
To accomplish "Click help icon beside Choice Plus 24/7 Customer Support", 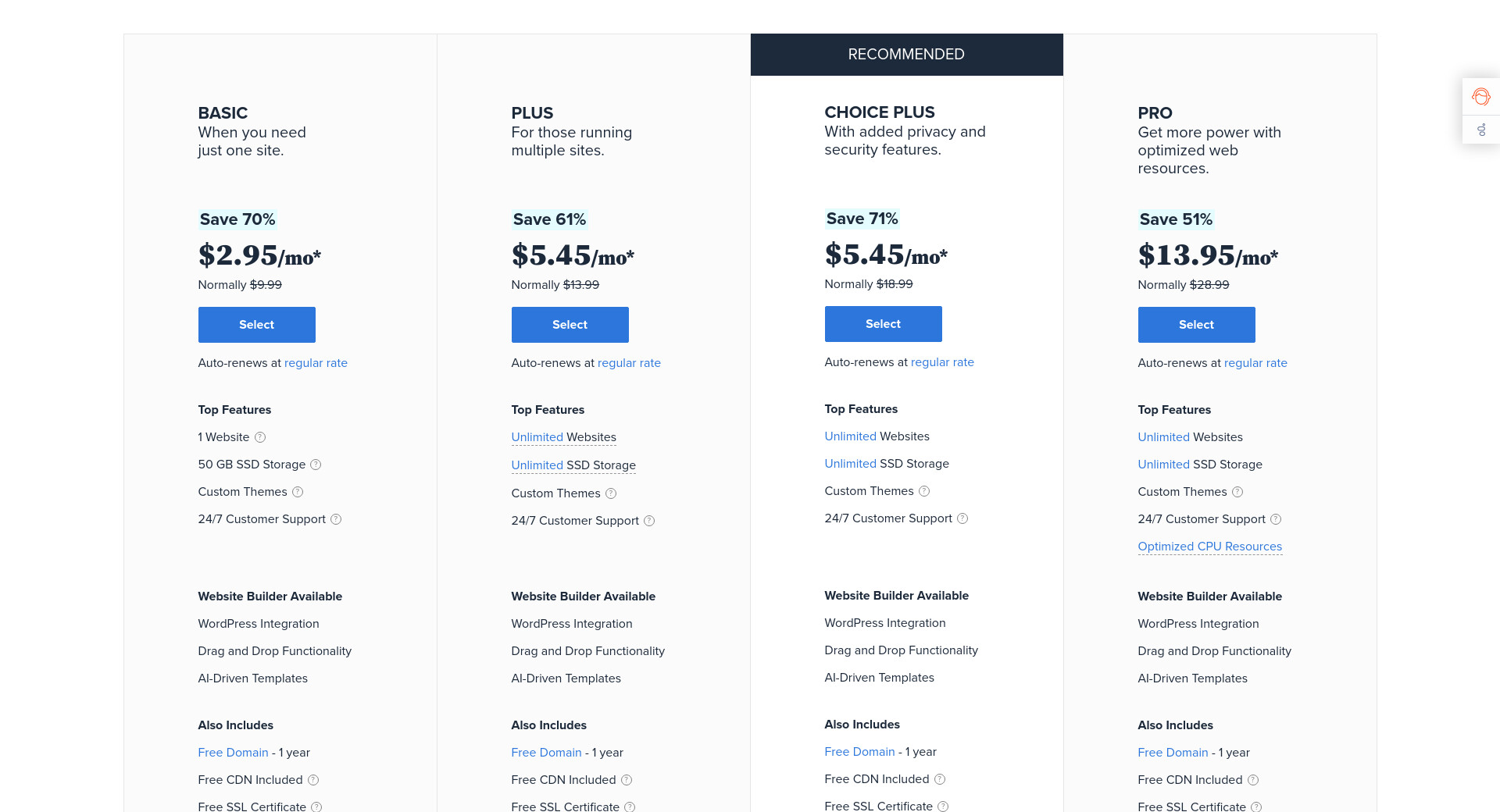I will click(x=962, y=518).
